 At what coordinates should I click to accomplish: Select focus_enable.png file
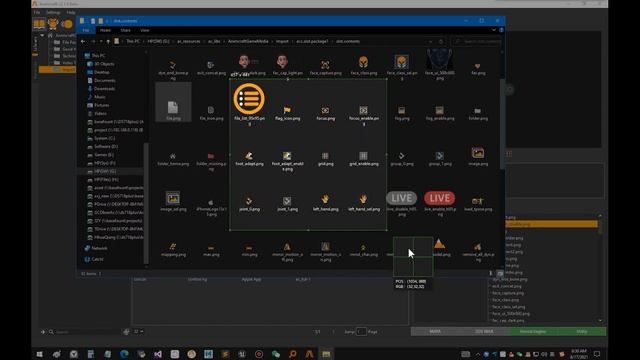[364, 115]
